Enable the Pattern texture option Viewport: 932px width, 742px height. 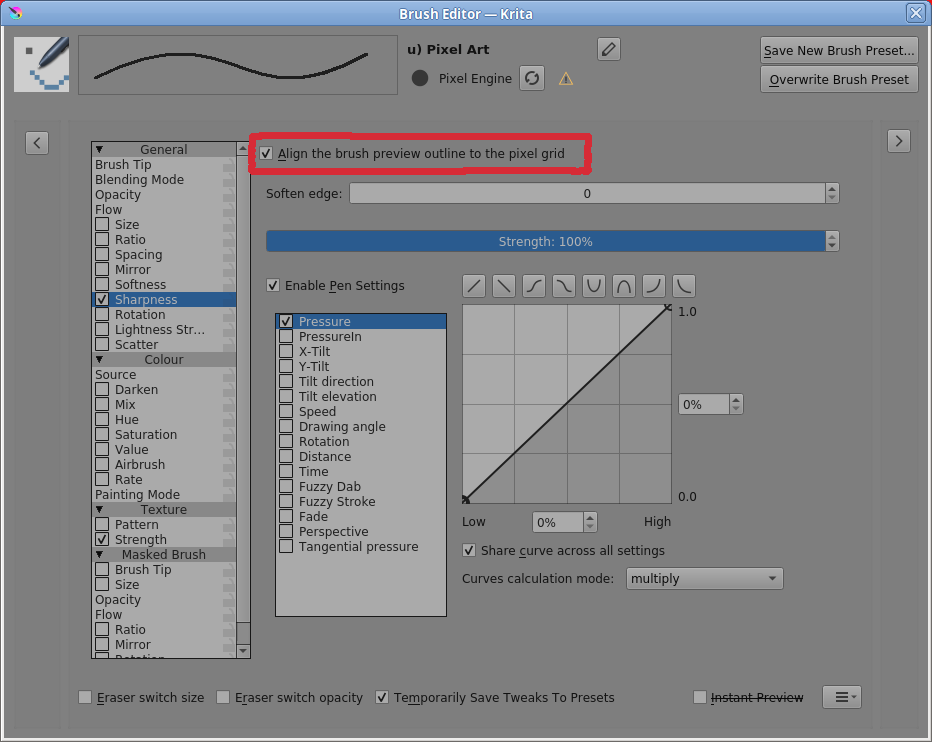point(102,524)
